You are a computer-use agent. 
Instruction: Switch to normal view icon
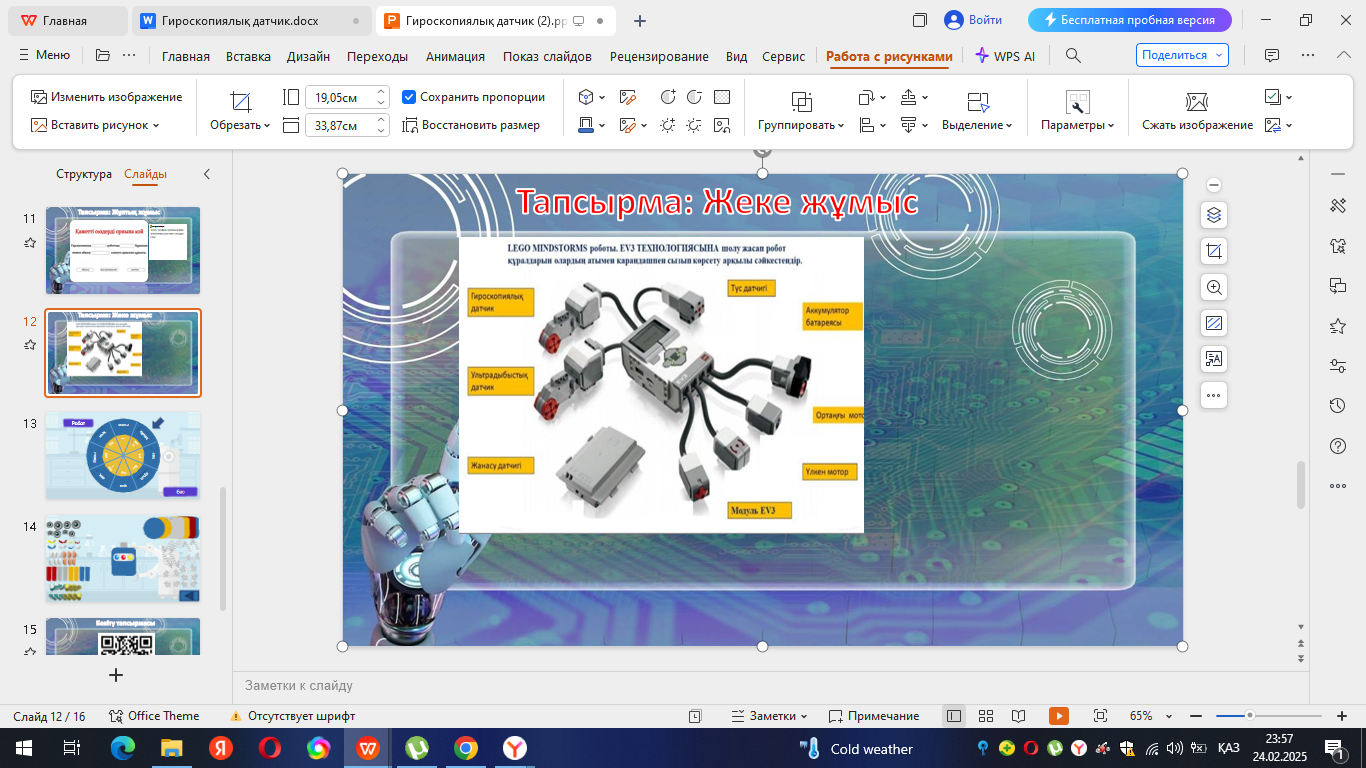(x=954, y=716)
